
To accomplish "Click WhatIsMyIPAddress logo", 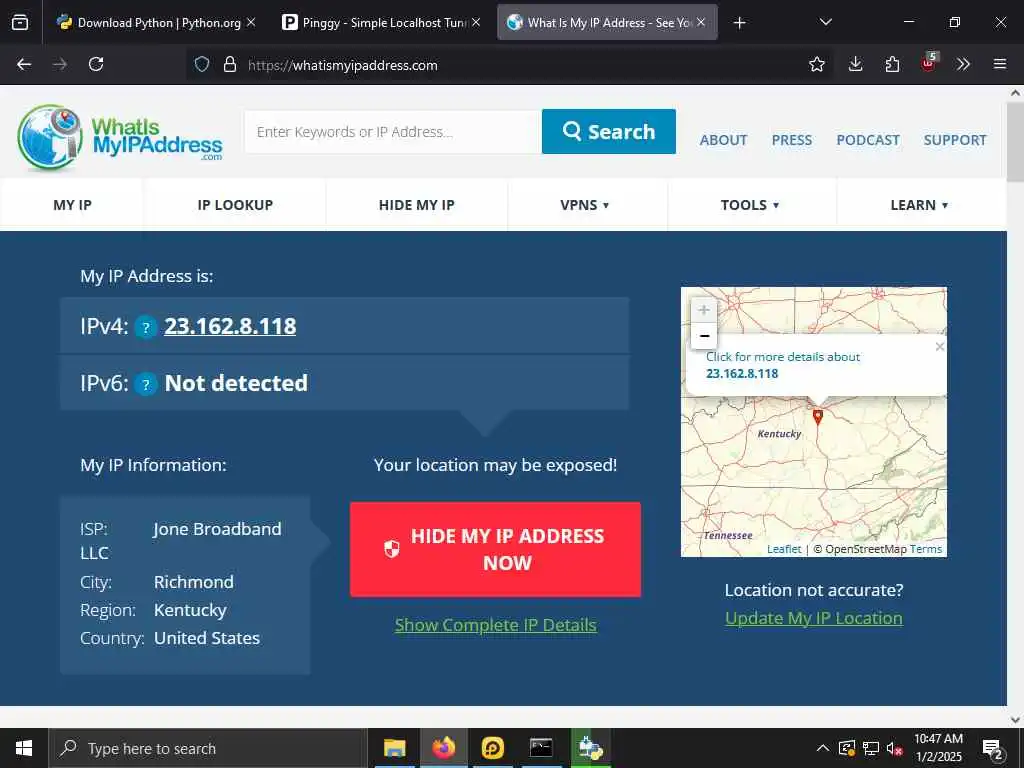I will coord(120,138).
